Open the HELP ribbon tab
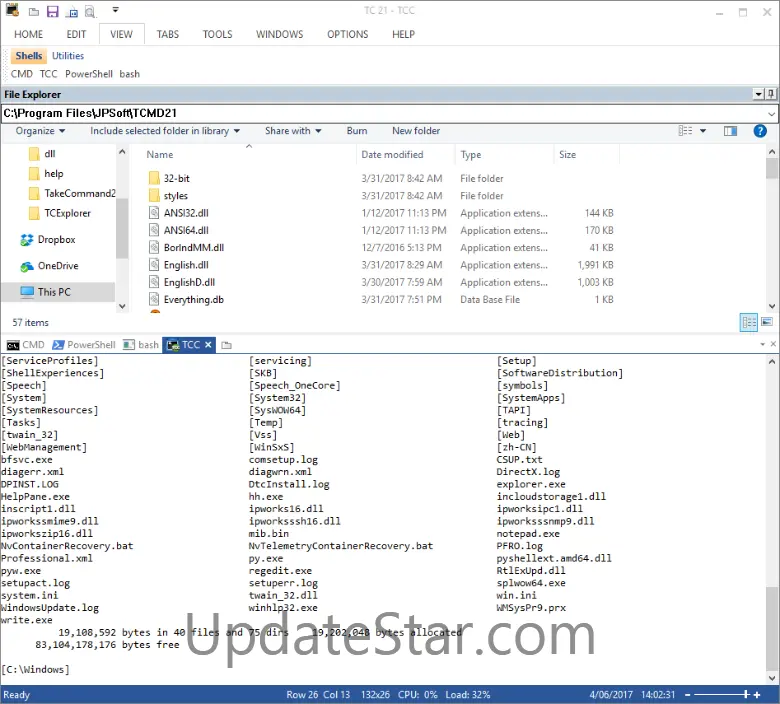The width and height of the screenshot is (780, 704). pyautogui.click(x=403, y=34)
